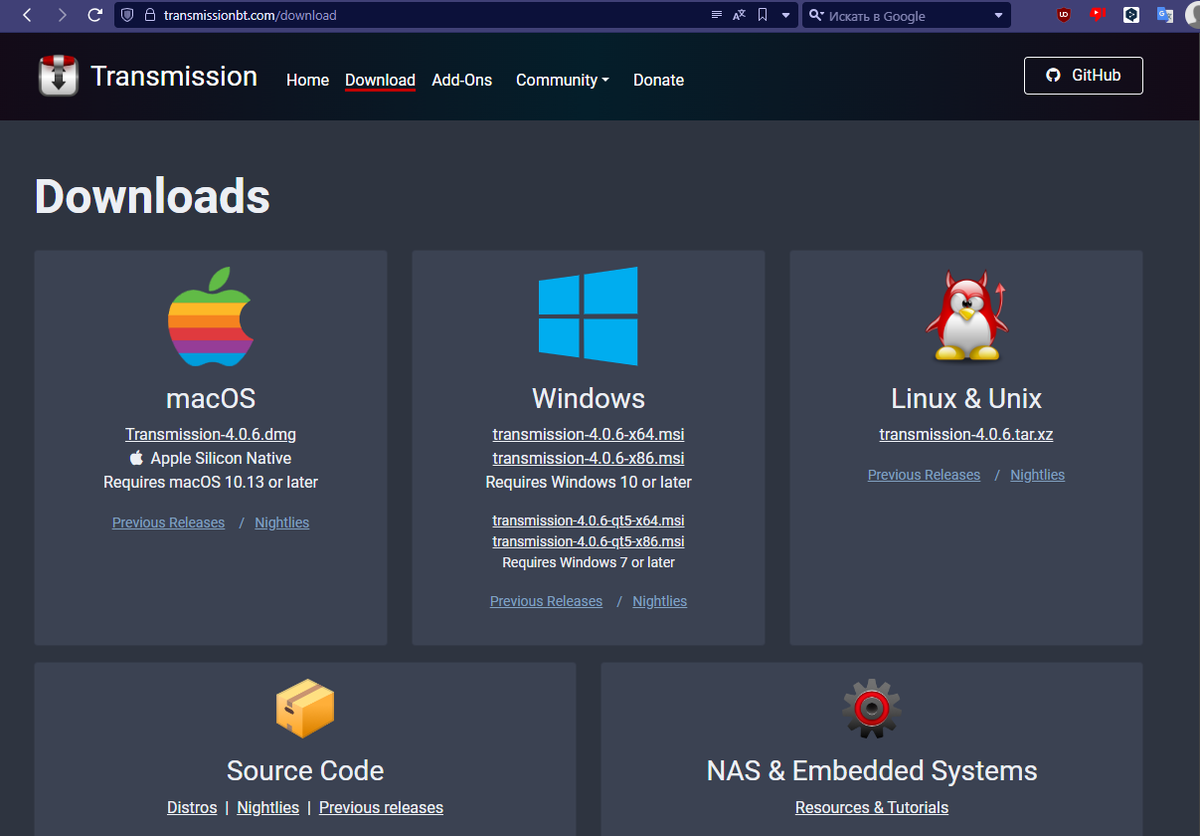Open the Donate nav item

click(x=658, y=80)
